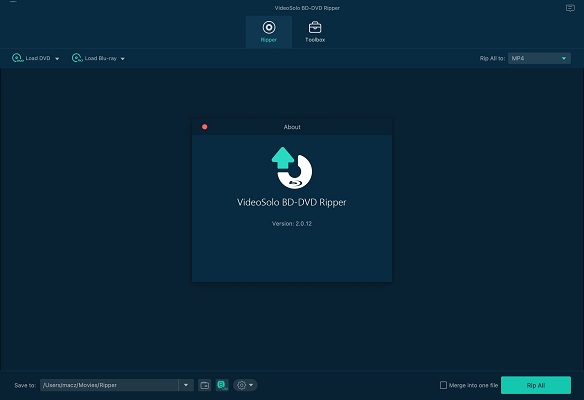Open the feedback message icon
This screenshot has height=400, width=584.
(570, 8)
